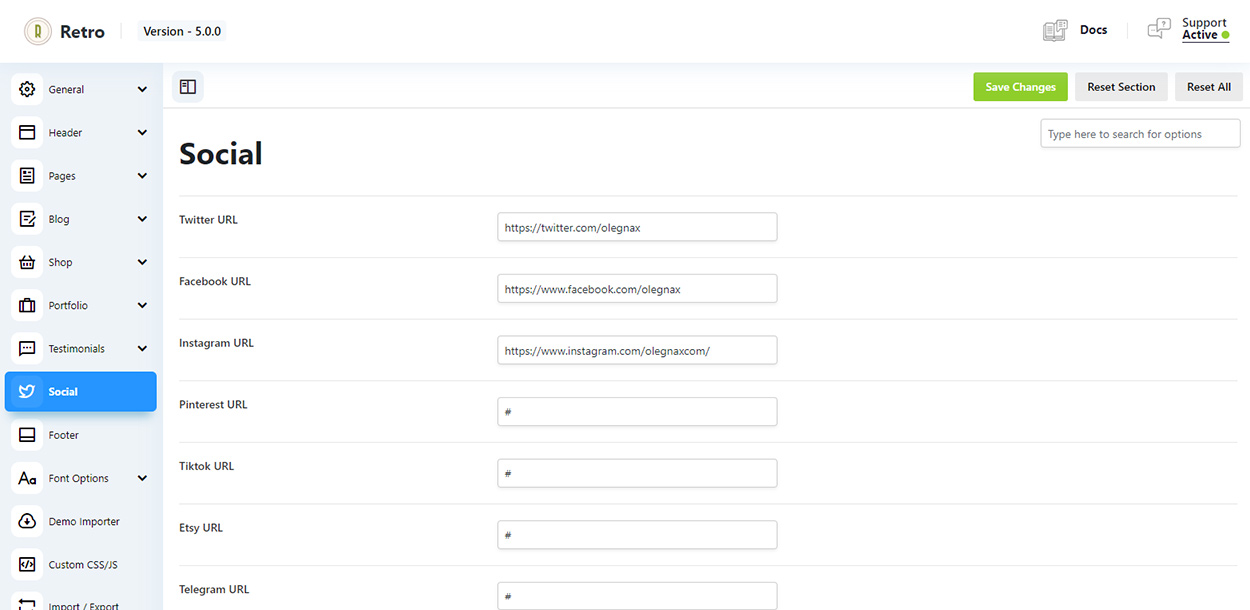Open the Header menu item
Screen dimensions: 1250x610
[81, 132]
